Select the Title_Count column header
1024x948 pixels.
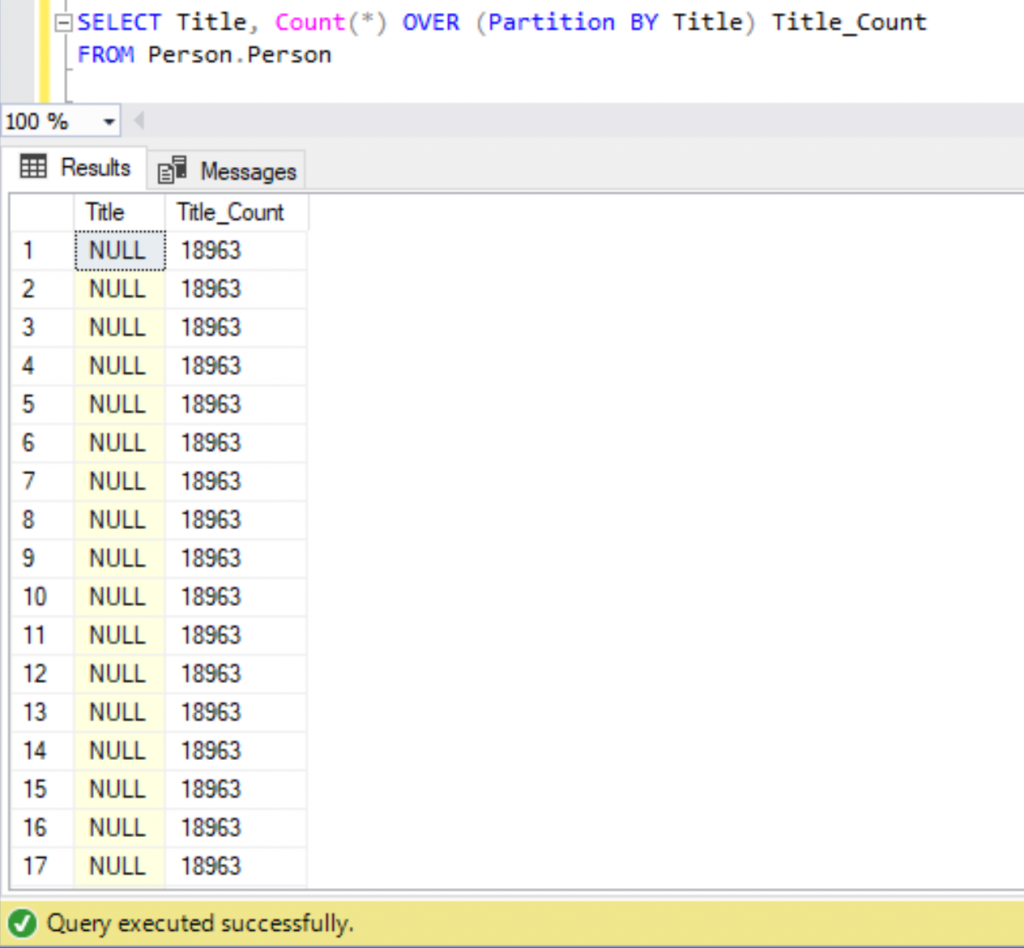point(236,212)
